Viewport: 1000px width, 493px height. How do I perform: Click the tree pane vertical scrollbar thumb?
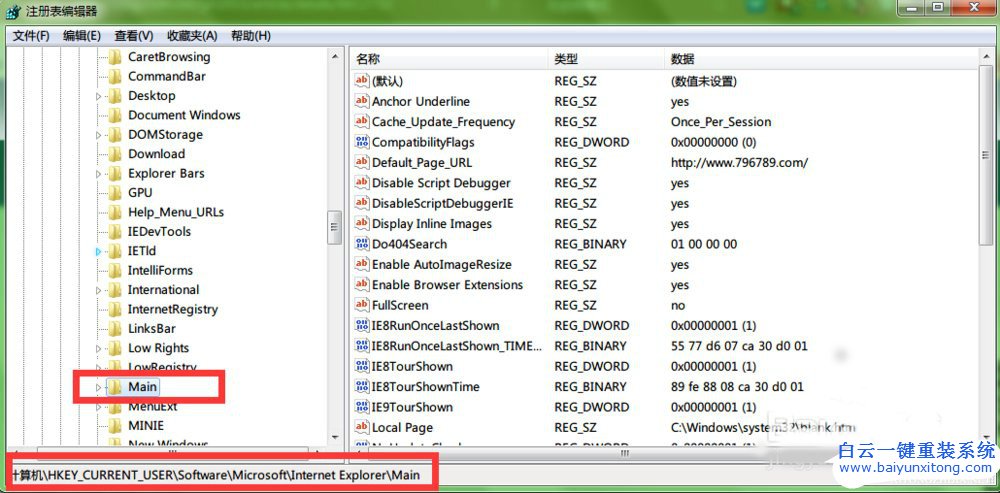coord(335,227)
